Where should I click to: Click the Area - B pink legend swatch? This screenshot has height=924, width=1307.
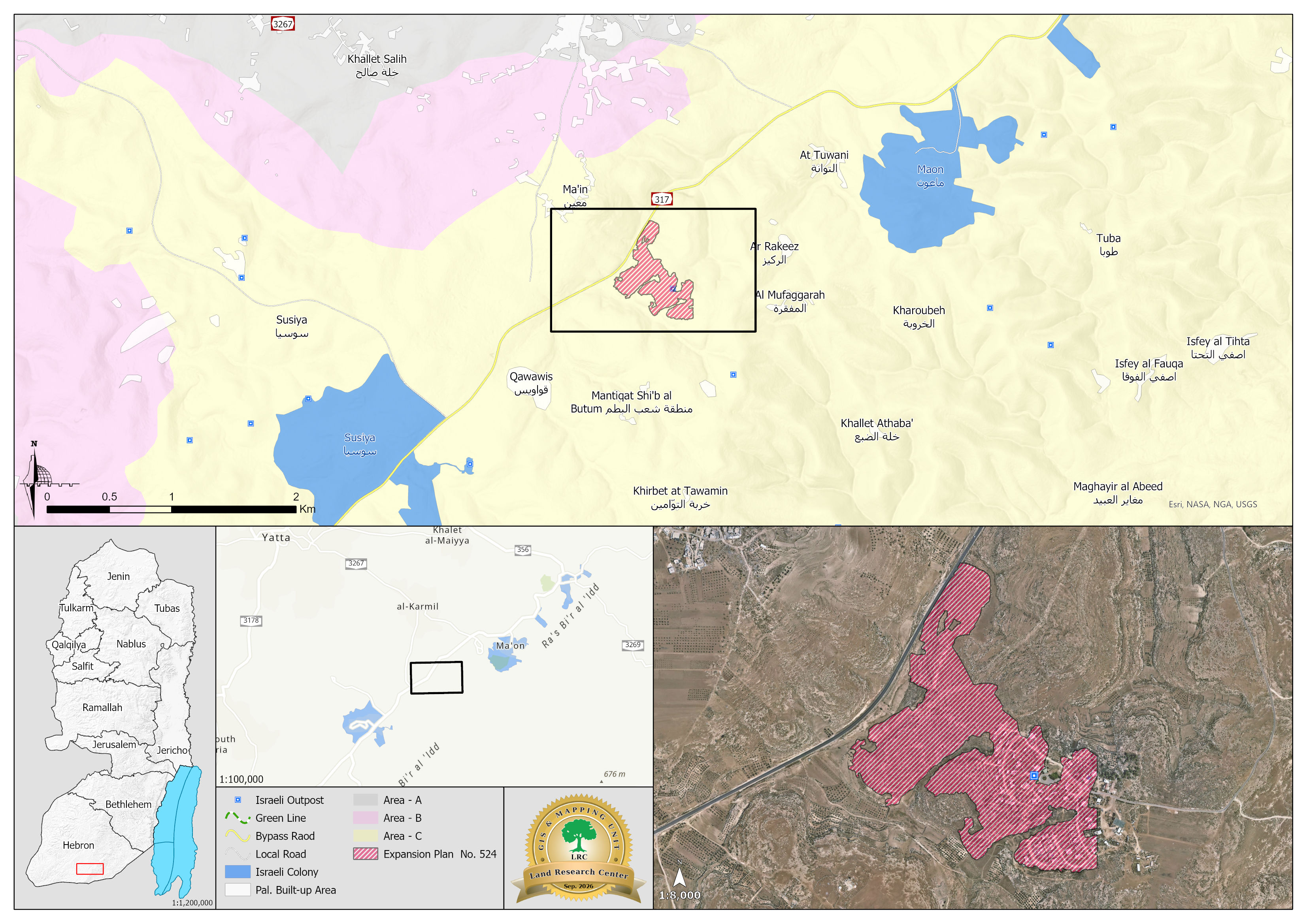click(x=366, y=818)
